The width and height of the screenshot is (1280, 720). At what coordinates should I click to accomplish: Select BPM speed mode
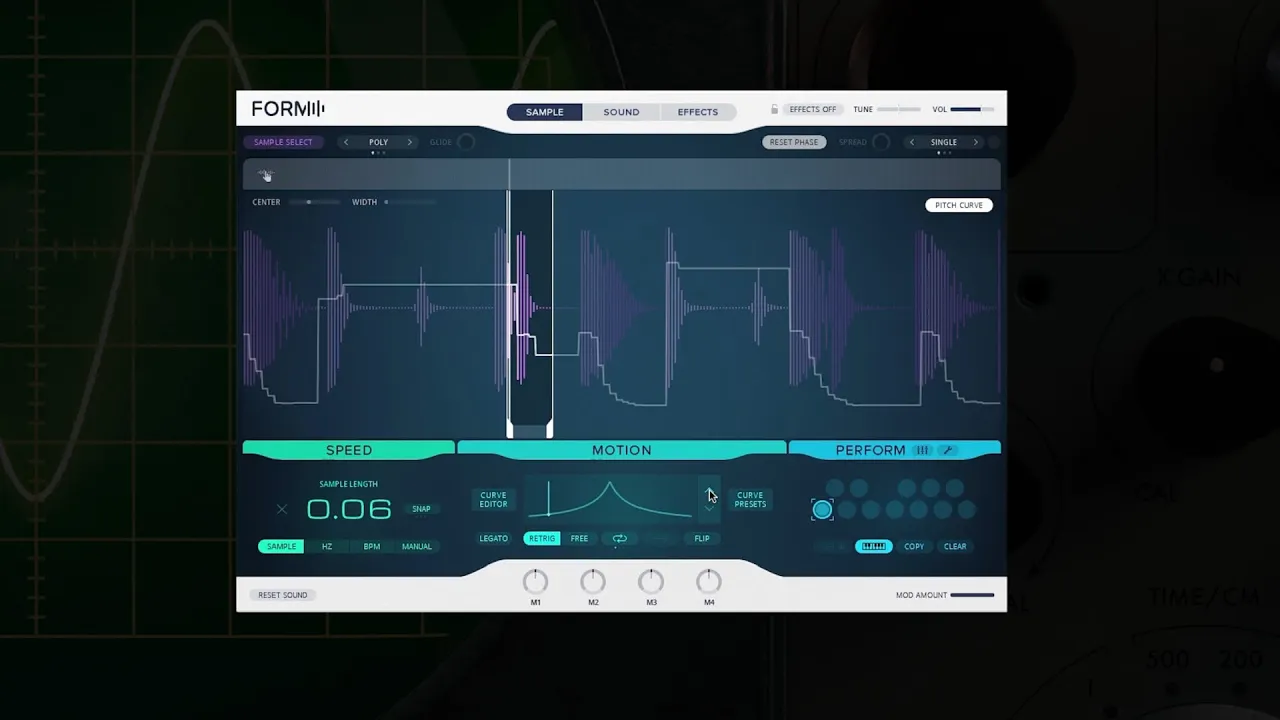tap(372, 547)
